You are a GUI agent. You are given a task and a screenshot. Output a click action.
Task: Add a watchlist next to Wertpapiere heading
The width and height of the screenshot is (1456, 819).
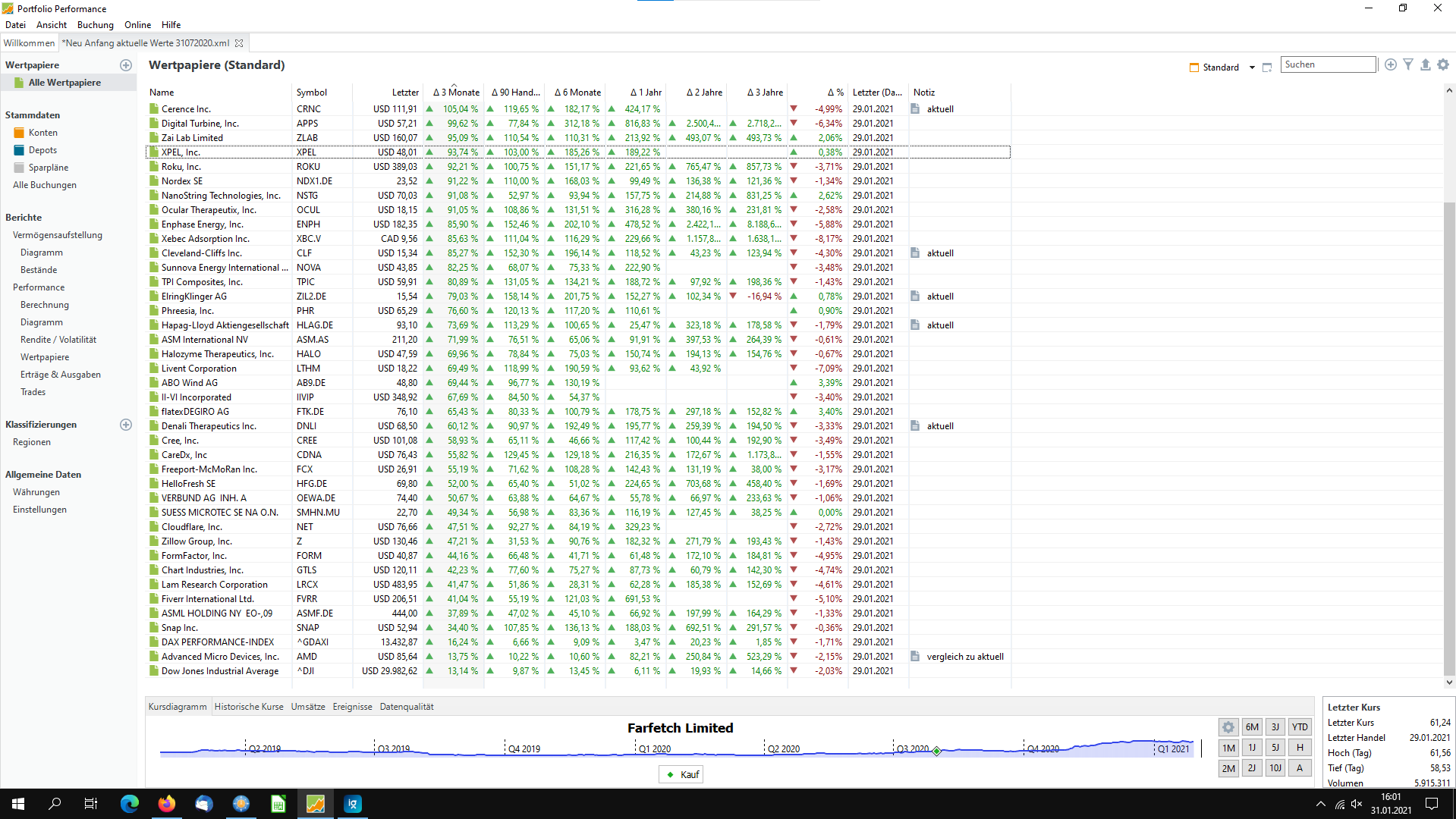coord(126,65)
